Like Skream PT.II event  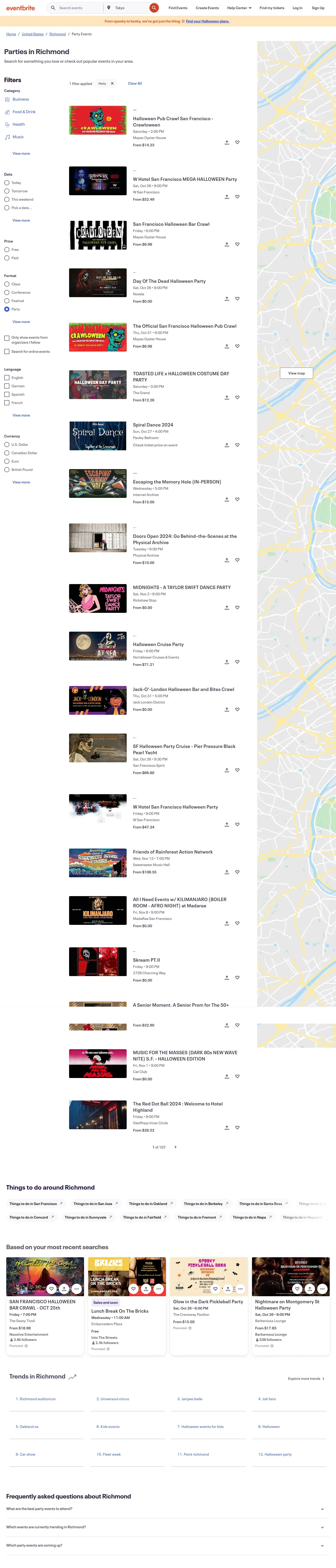tap(237, 978)
